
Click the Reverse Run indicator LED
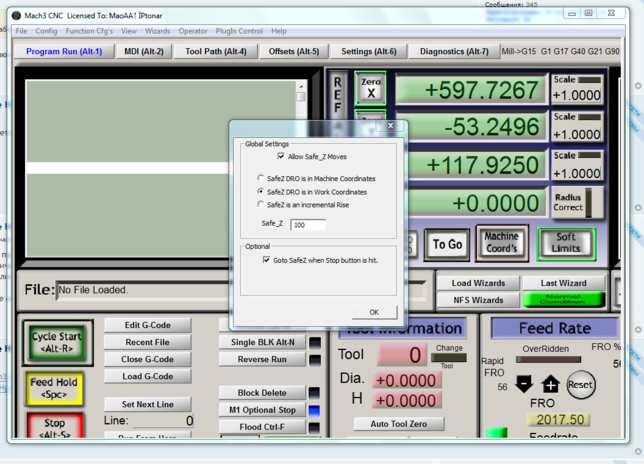click(x=315, y=360)
